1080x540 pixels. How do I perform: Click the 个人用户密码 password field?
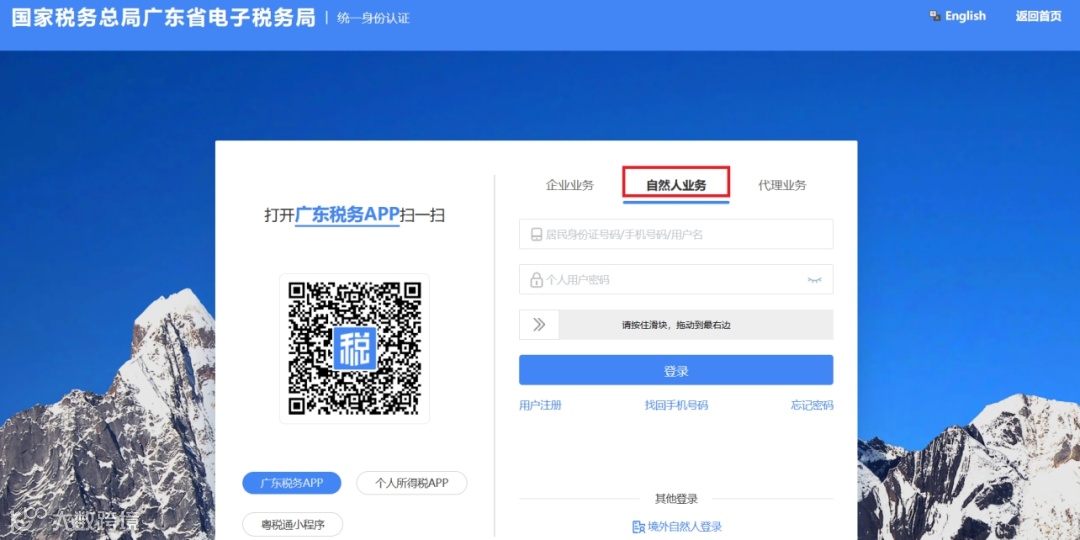point(676,280)
